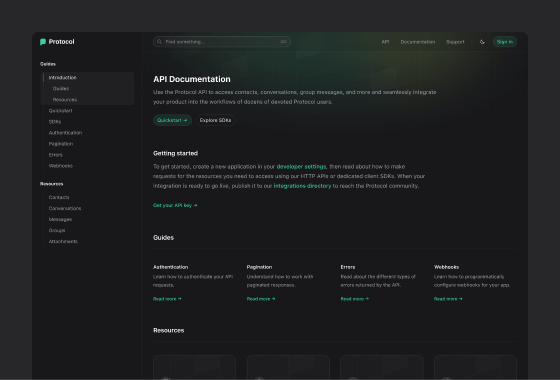The height and width of the screenshot is (380, 560).
Task: Follow the integrations directory link
Action: click(302, 186)
